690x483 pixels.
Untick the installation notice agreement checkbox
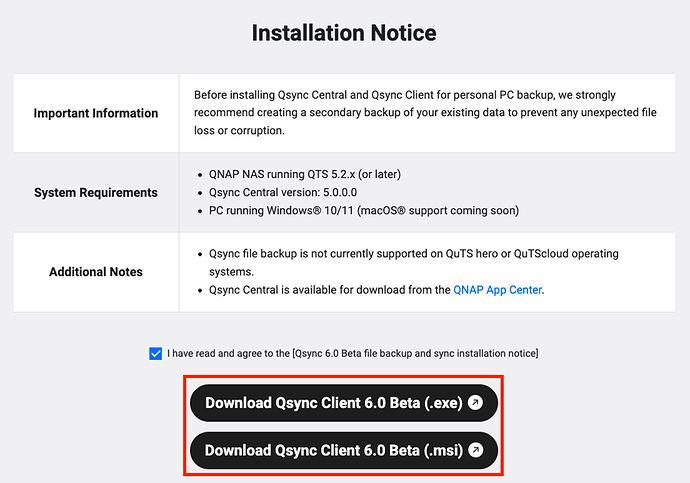tap(155, 353)
